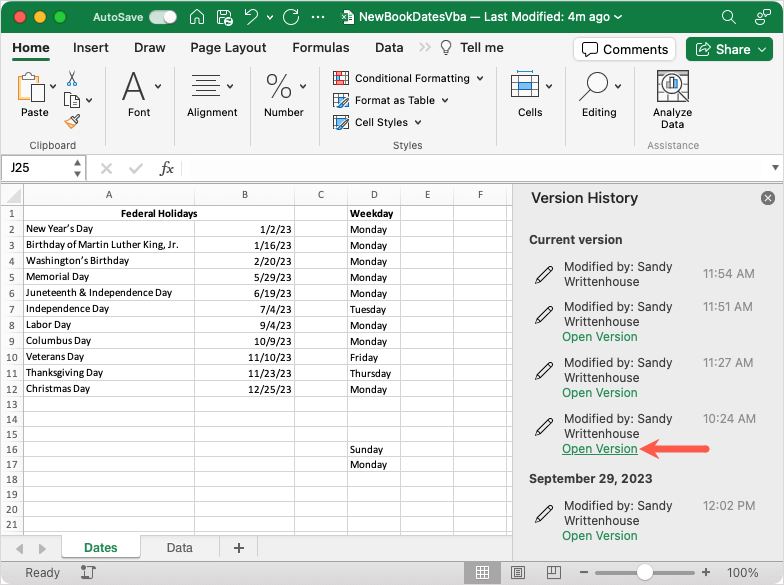Click the add new sheet plus button
Viewport: 784px width, 585px height.
pyautogui.click(x=238, y=548)
